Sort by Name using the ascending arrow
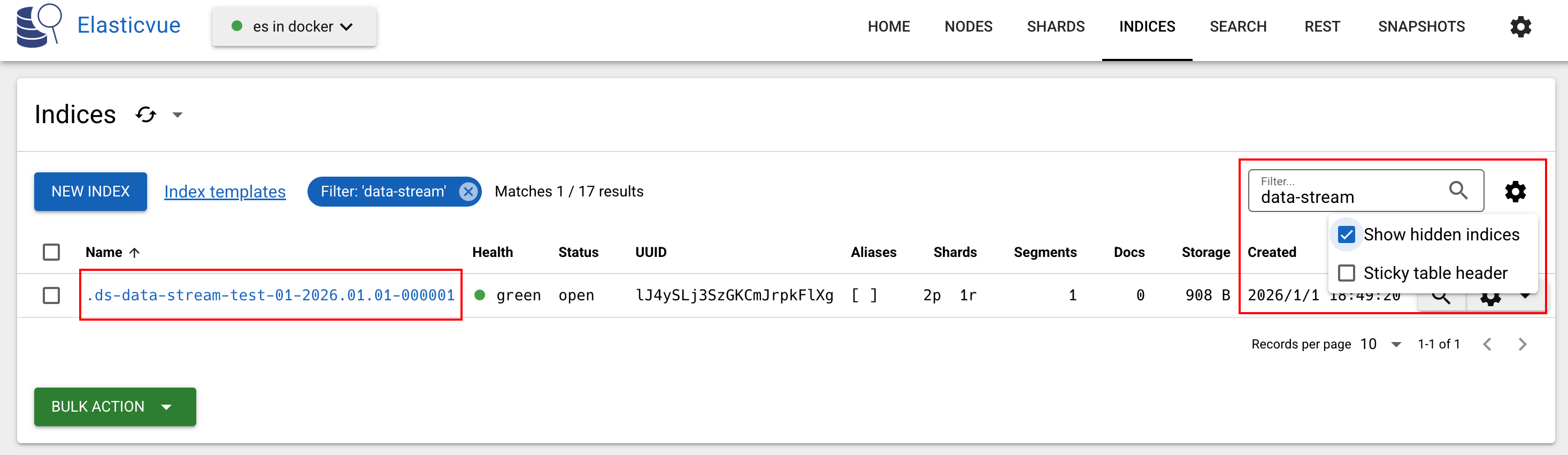This screenshot has height=455, width=1568. [135, 252]
